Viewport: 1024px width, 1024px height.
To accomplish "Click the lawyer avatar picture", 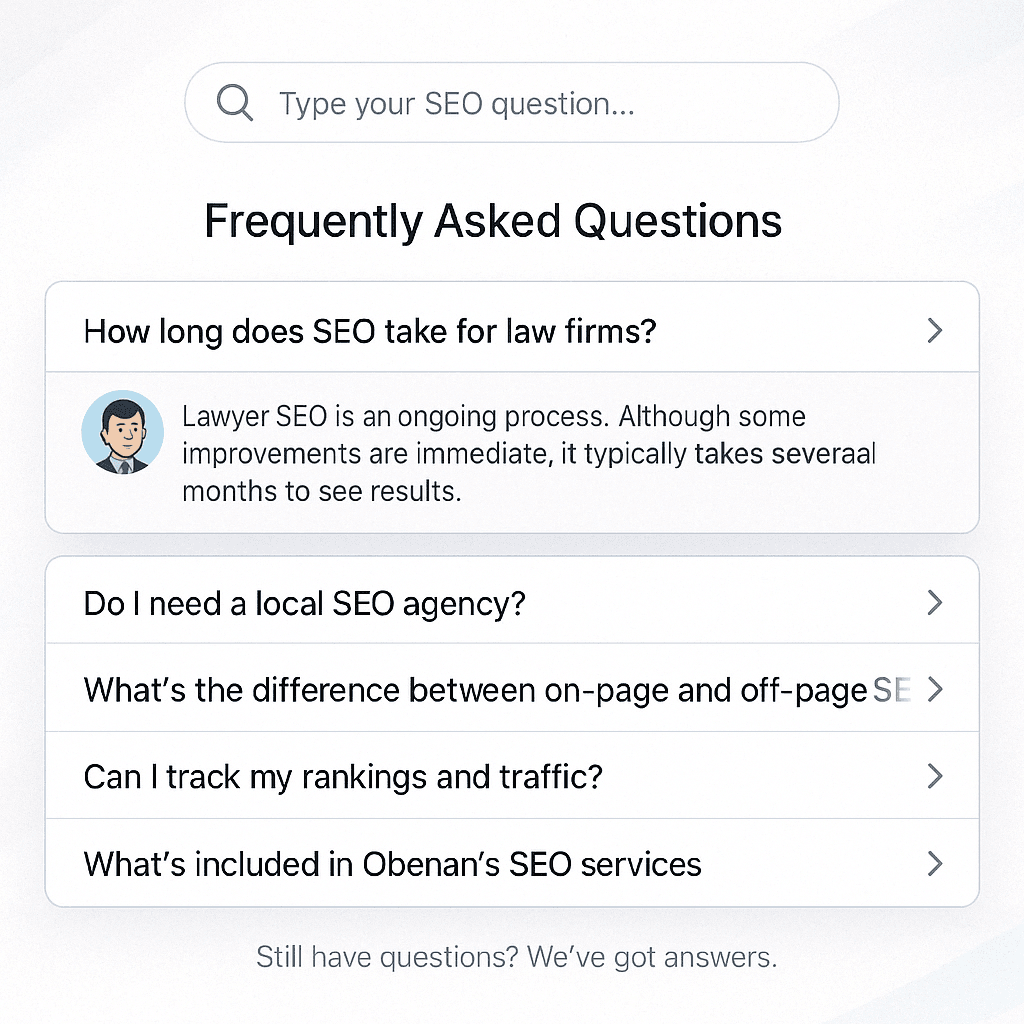I will (x=123, y=432).
